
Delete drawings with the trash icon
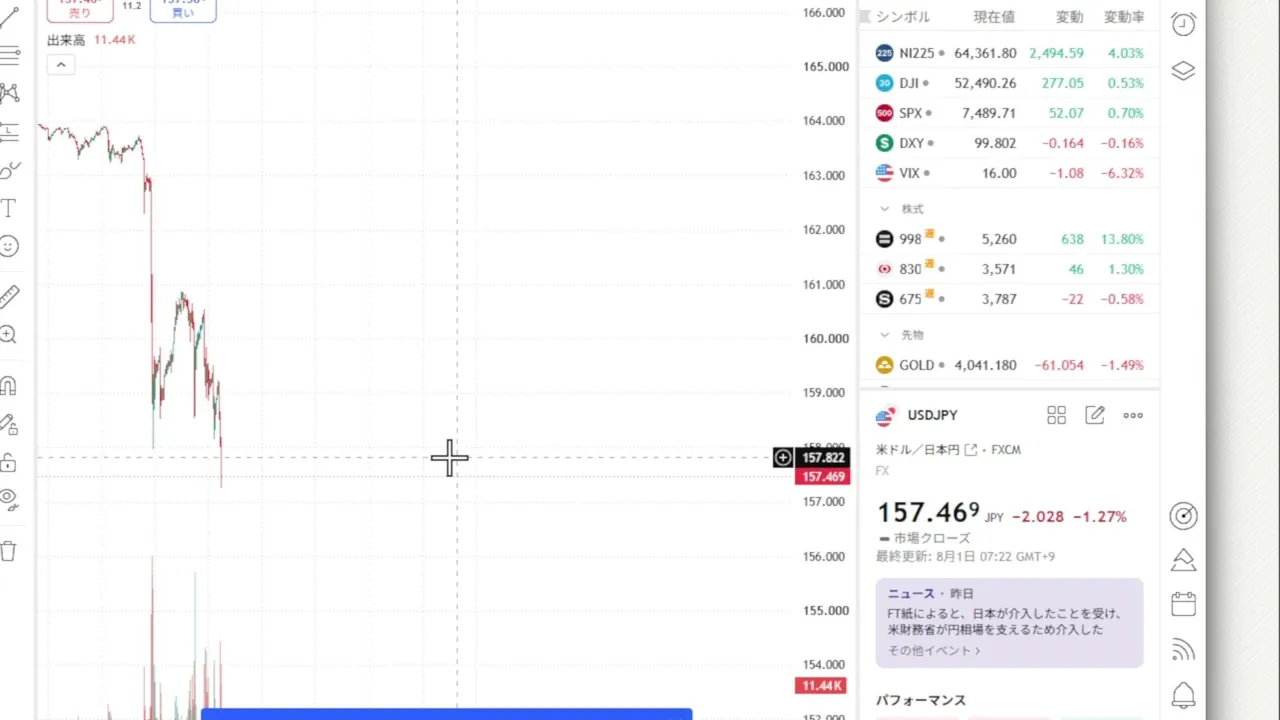point(9,551)
